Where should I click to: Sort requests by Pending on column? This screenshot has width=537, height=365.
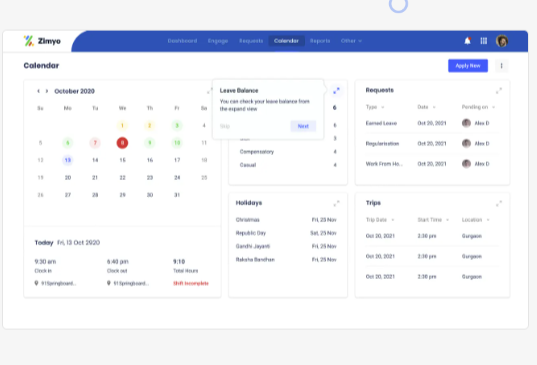[x=478, y=107]
